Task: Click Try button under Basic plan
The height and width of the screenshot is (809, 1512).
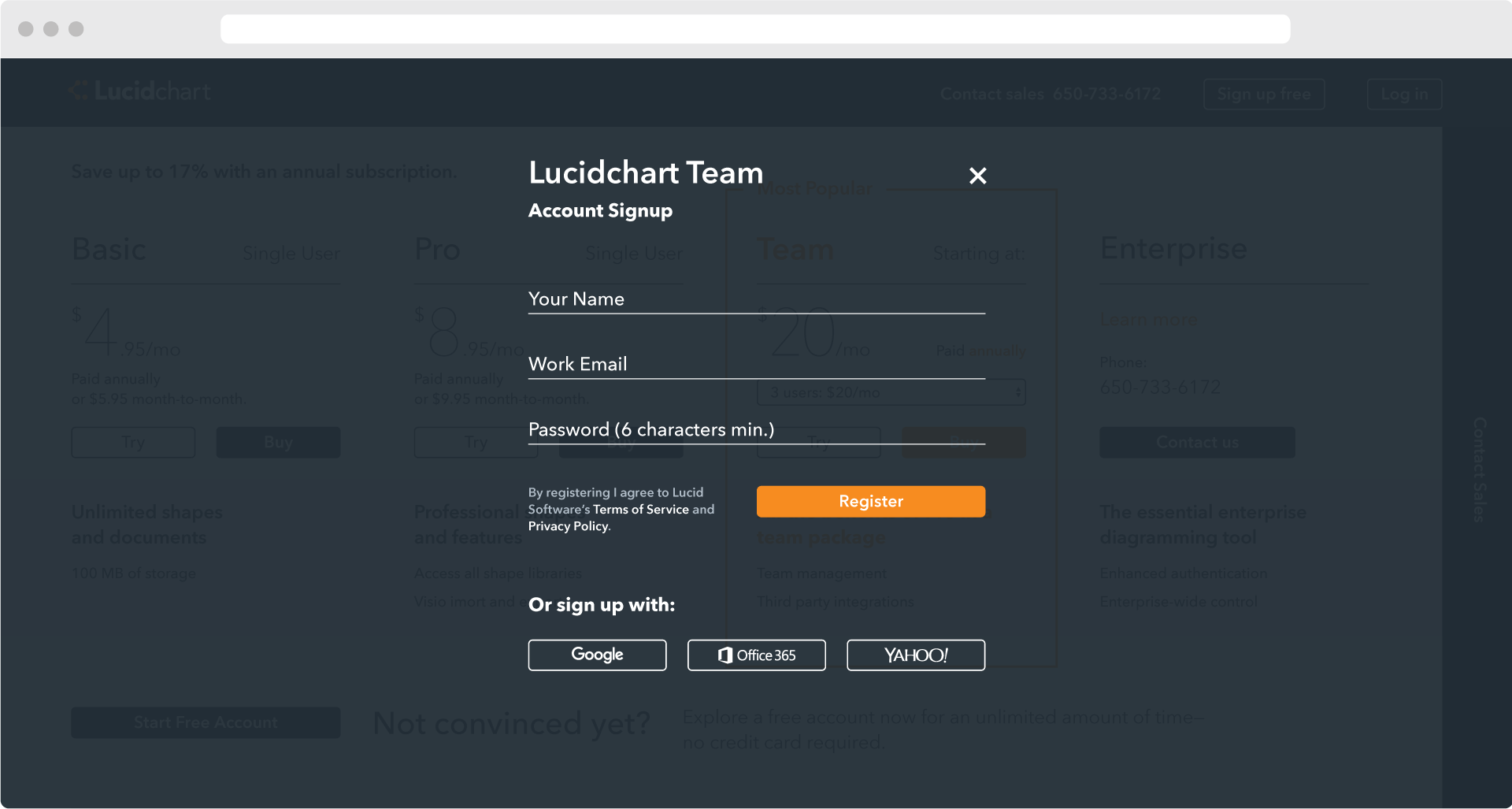Action: click(133, 443)
